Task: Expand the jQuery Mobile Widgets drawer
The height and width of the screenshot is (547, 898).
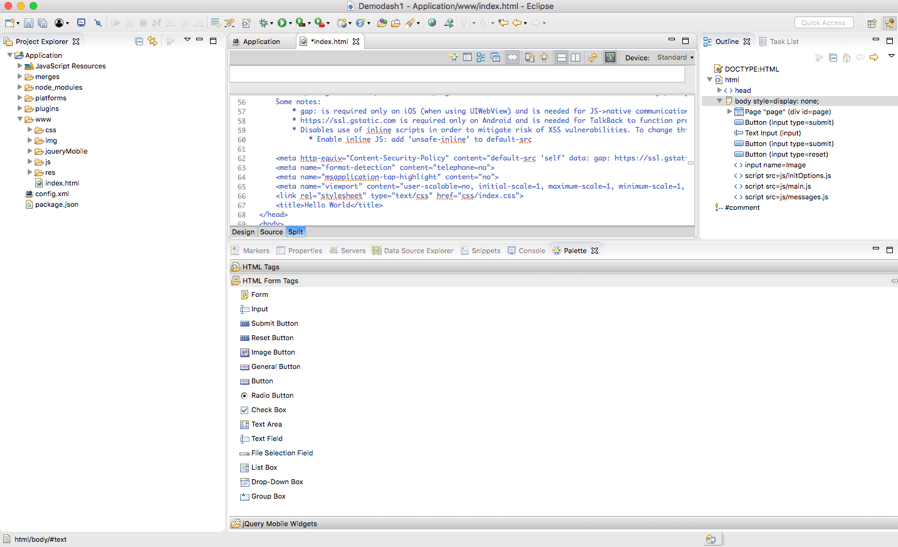Action: (280, 524)
